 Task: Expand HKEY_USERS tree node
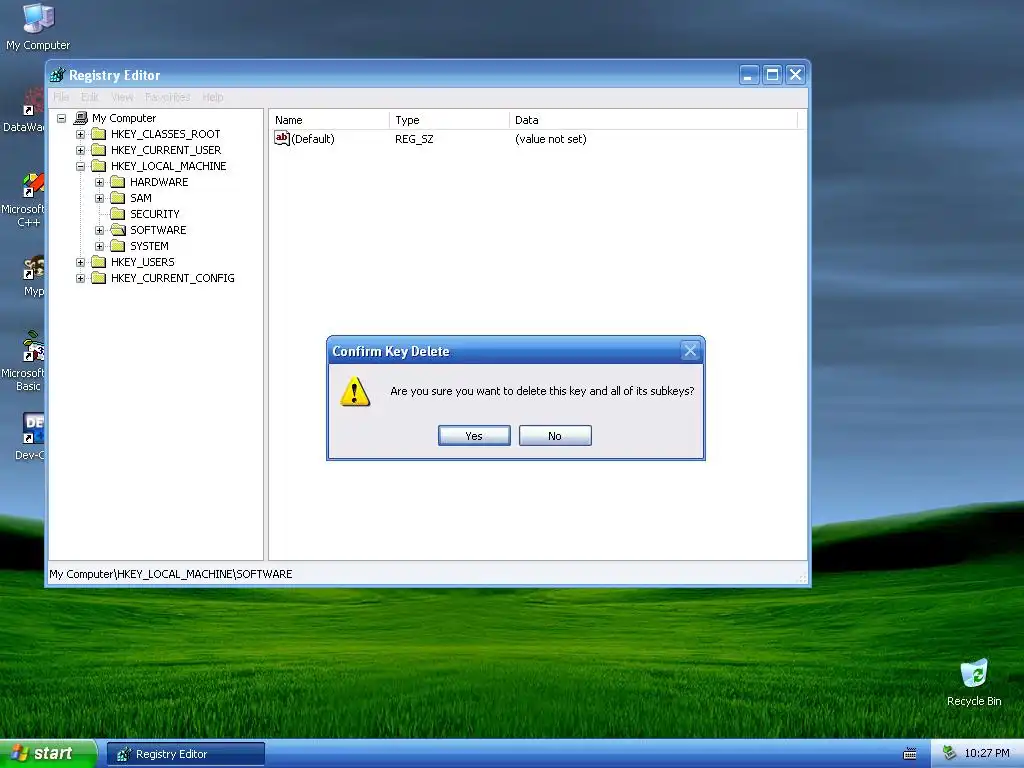[x=80, y=263]
